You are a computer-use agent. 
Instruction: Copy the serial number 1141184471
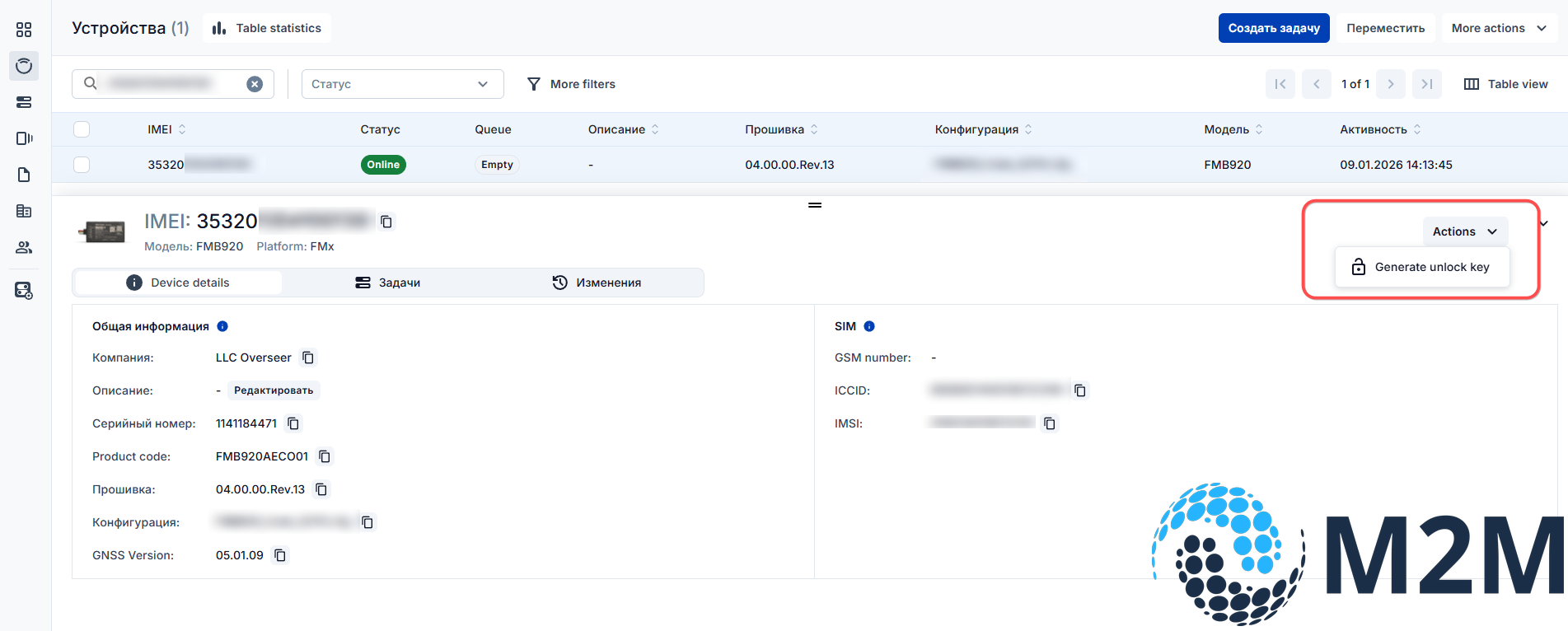293,423
